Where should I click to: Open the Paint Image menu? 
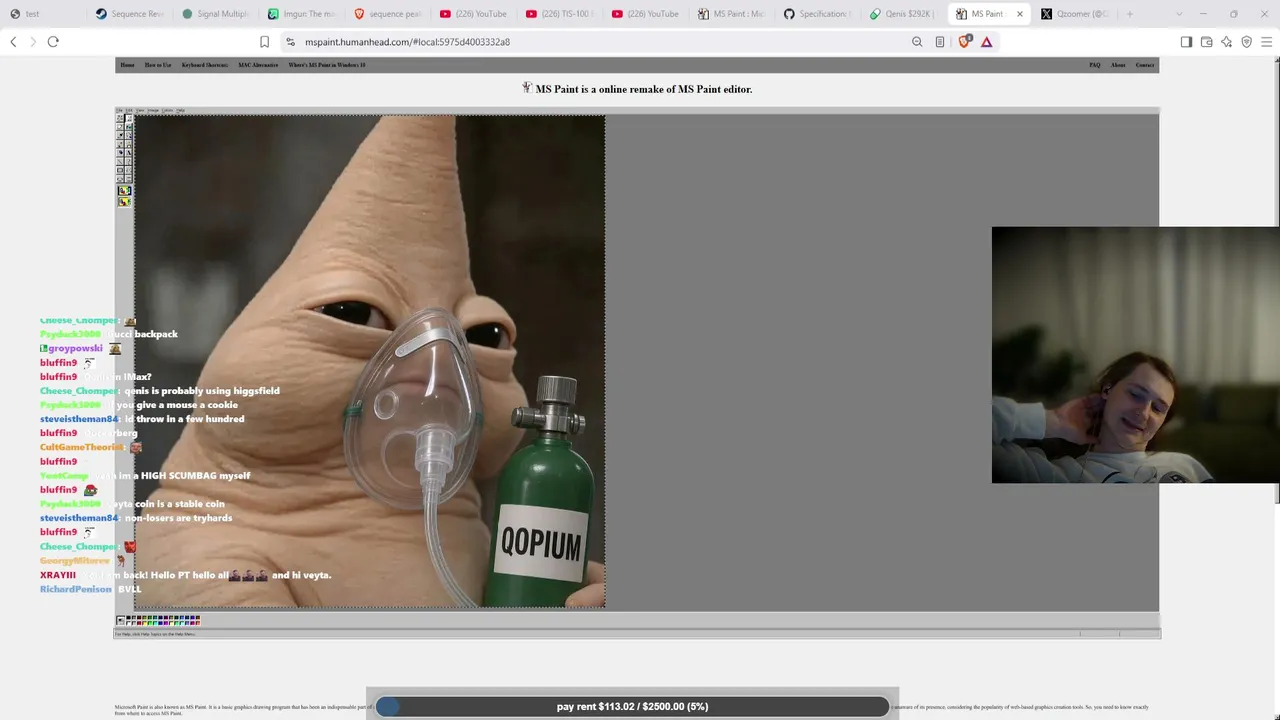pyautogui.click(x=153, y=110)
